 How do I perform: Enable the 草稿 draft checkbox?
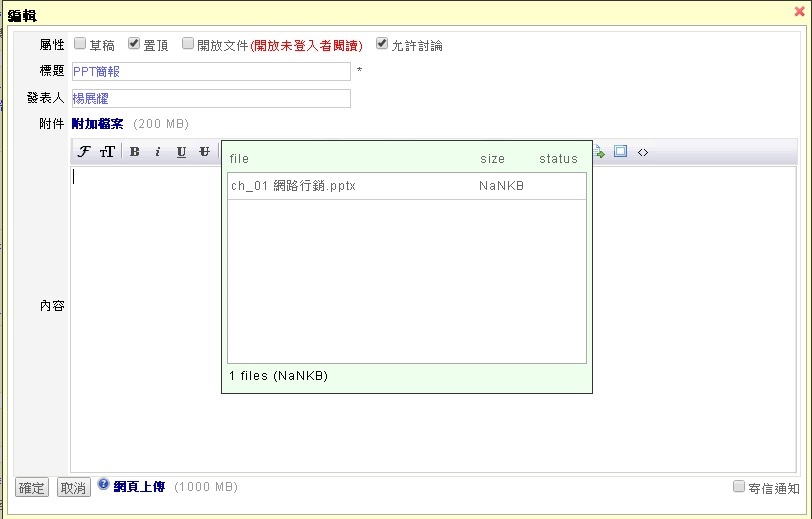coord(80,44)
